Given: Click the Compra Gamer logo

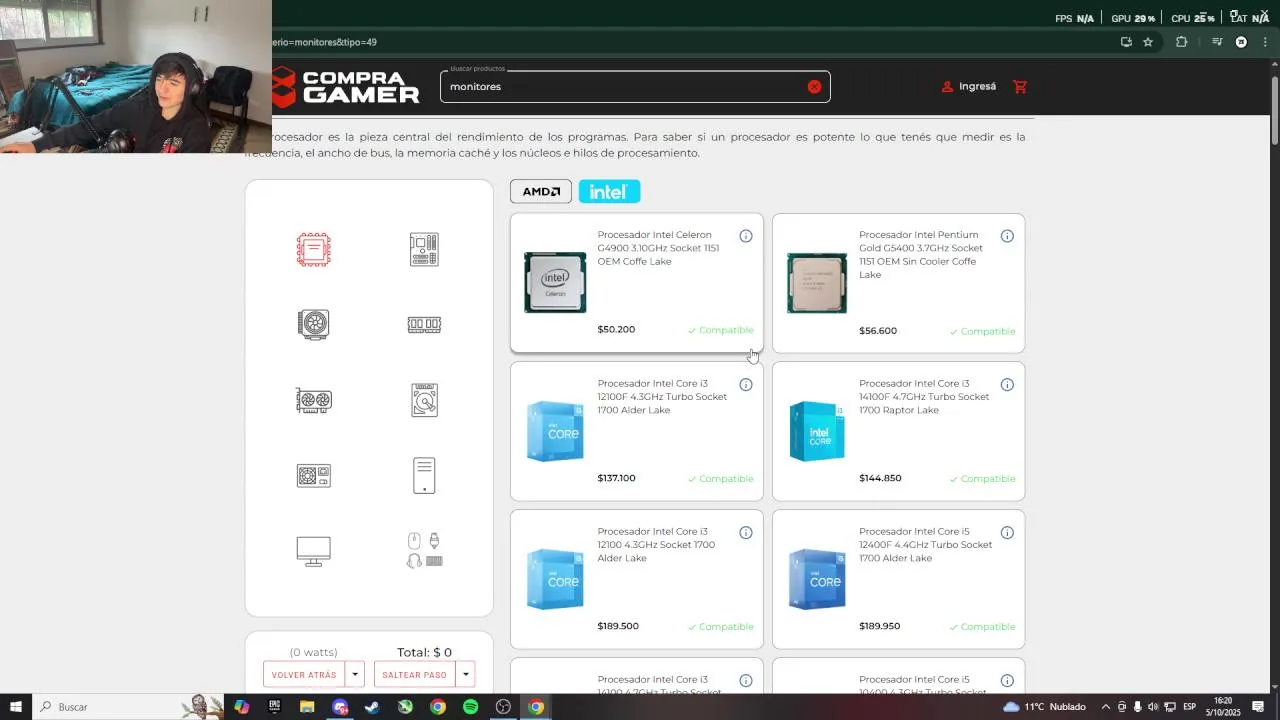Looking at the screenshot, I should [x=346, y=87].
